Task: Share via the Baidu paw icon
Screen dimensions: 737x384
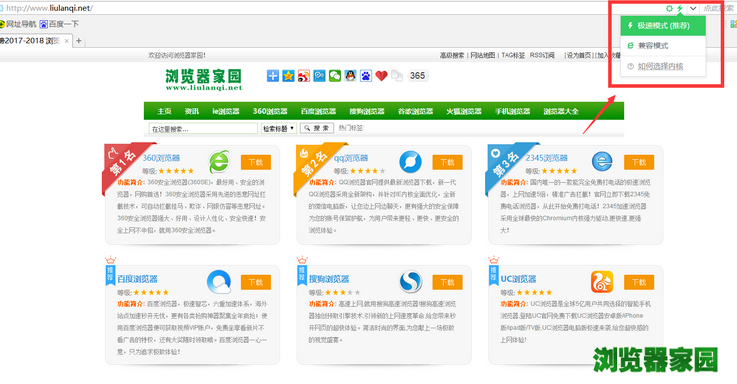Action: coord(366,76)
